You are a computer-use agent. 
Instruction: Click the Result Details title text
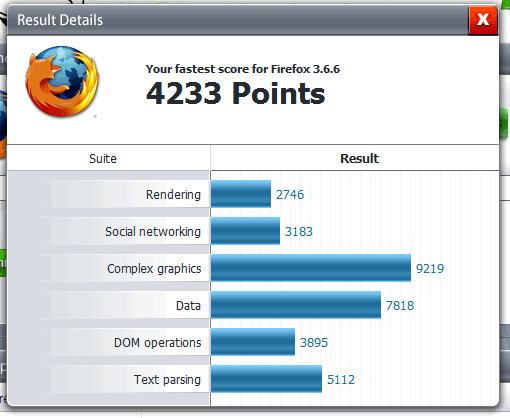coord(60,20)
